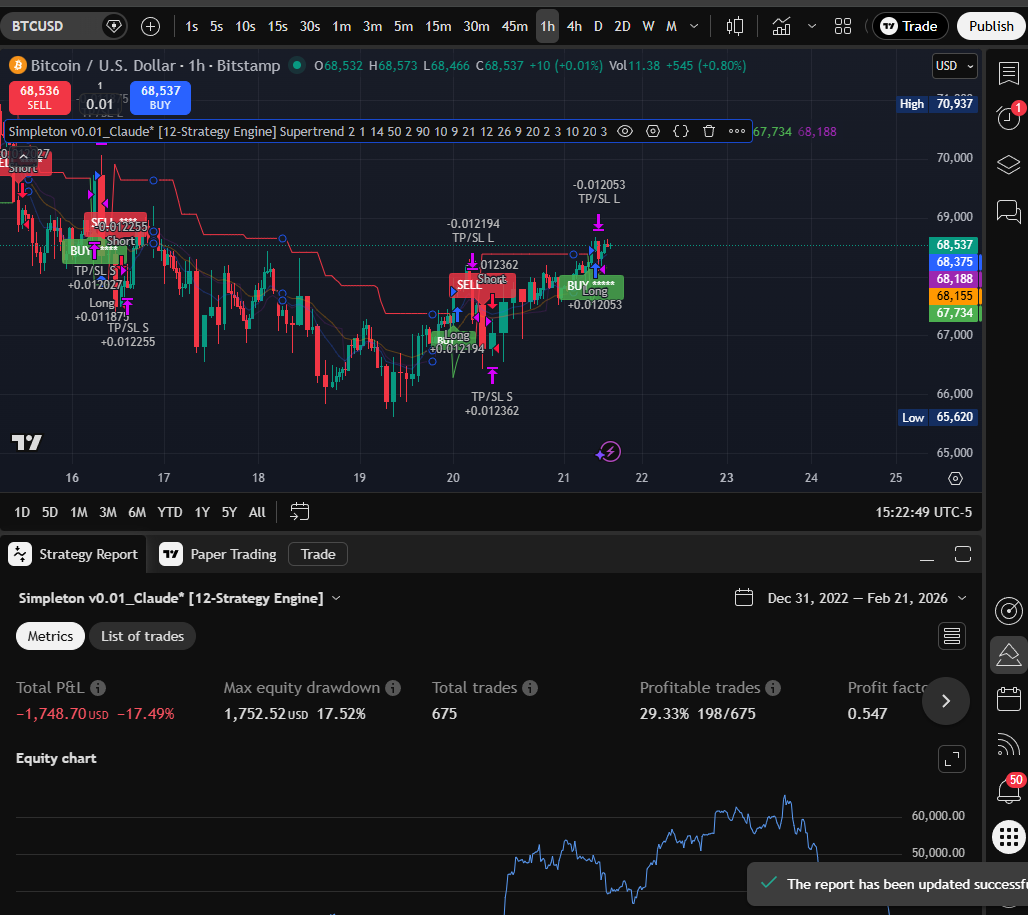This screenshot has height=915, width=1028.
Task: Switch to the Paper Trading tab
Action: pyautogui.click(x=218, y=554)
